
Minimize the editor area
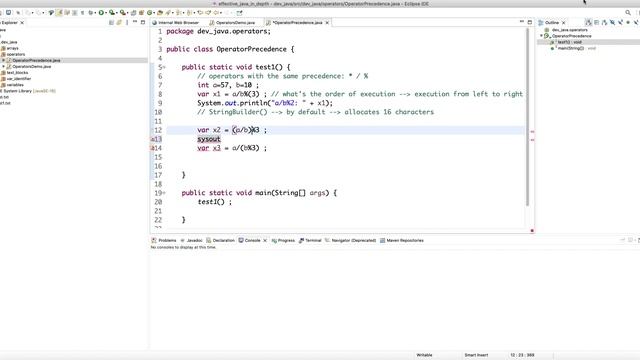click(x=522, y=22)
